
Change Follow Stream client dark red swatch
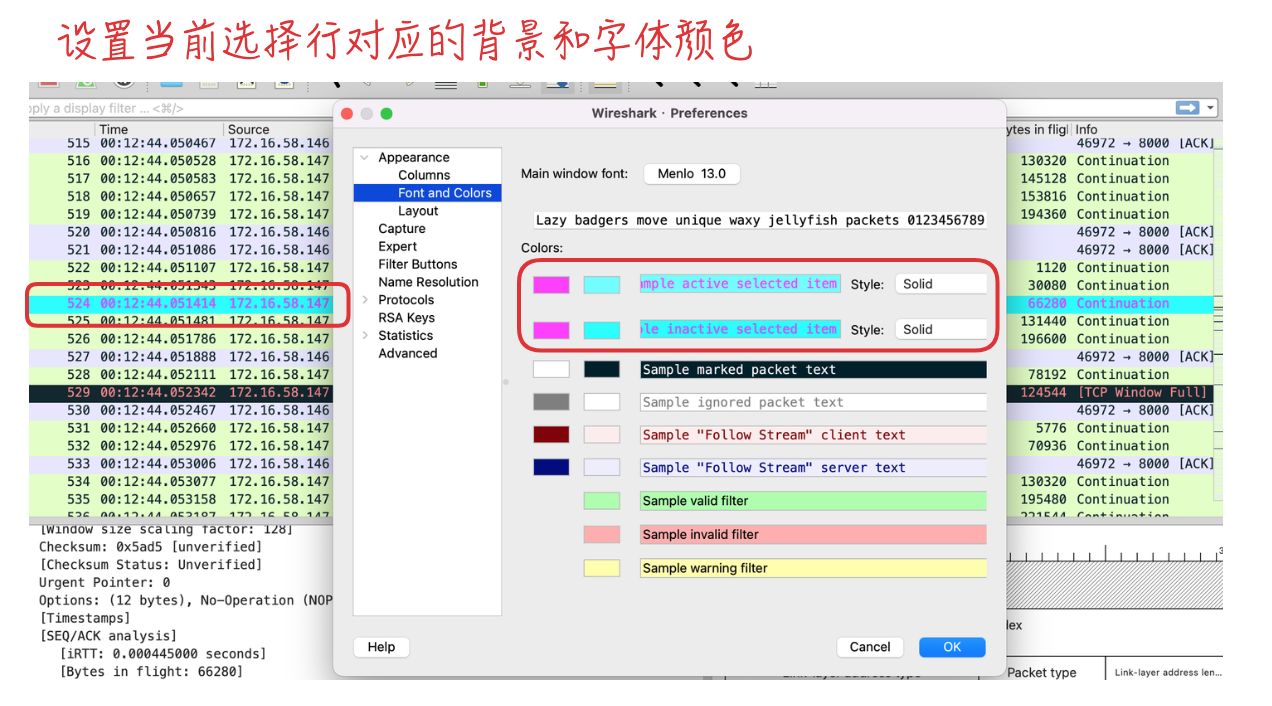[551, 435]
